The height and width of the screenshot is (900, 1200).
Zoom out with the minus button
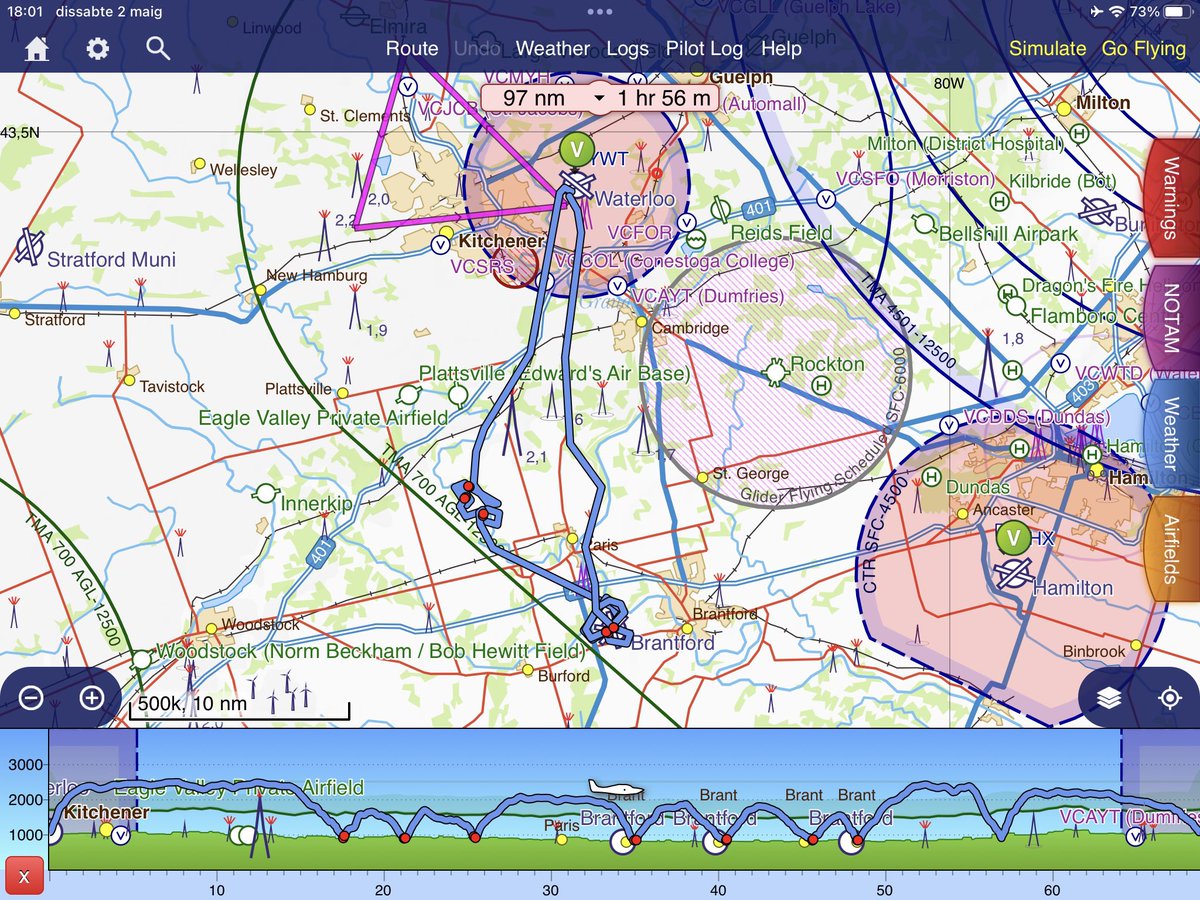(x=31, y=698)
